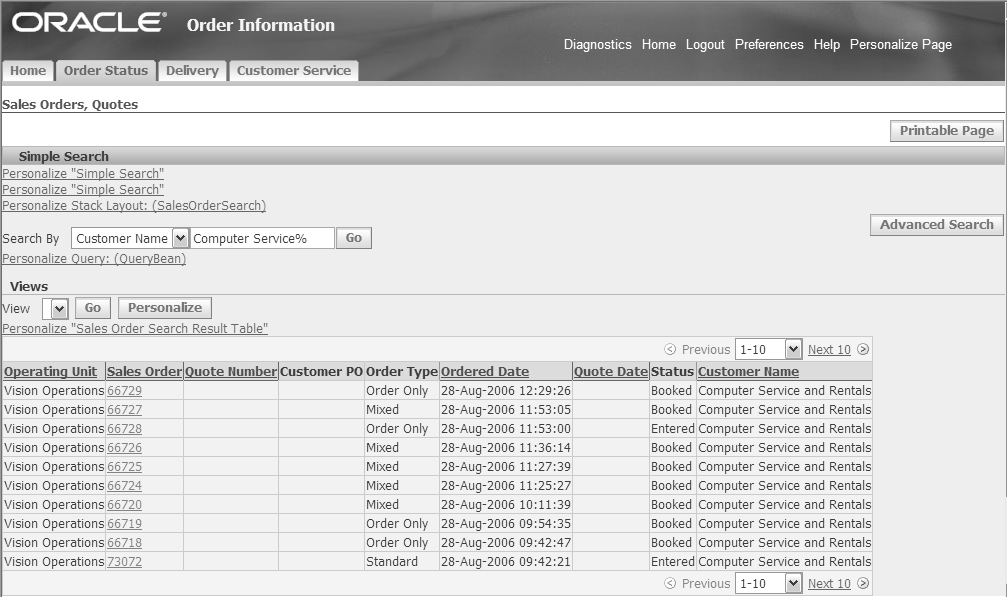Open Preferences in the header
This screenshot has width=1007, height=597.
[769, 44]
